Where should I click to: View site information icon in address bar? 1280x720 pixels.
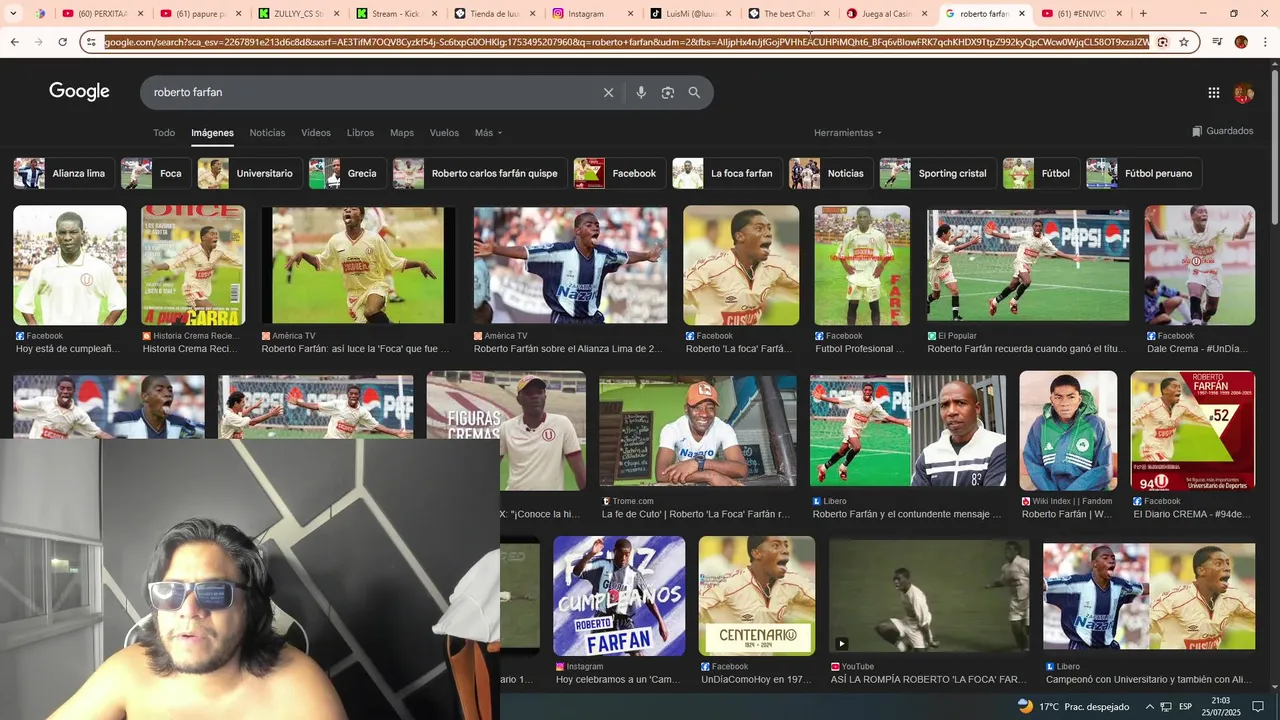(91, 42)
